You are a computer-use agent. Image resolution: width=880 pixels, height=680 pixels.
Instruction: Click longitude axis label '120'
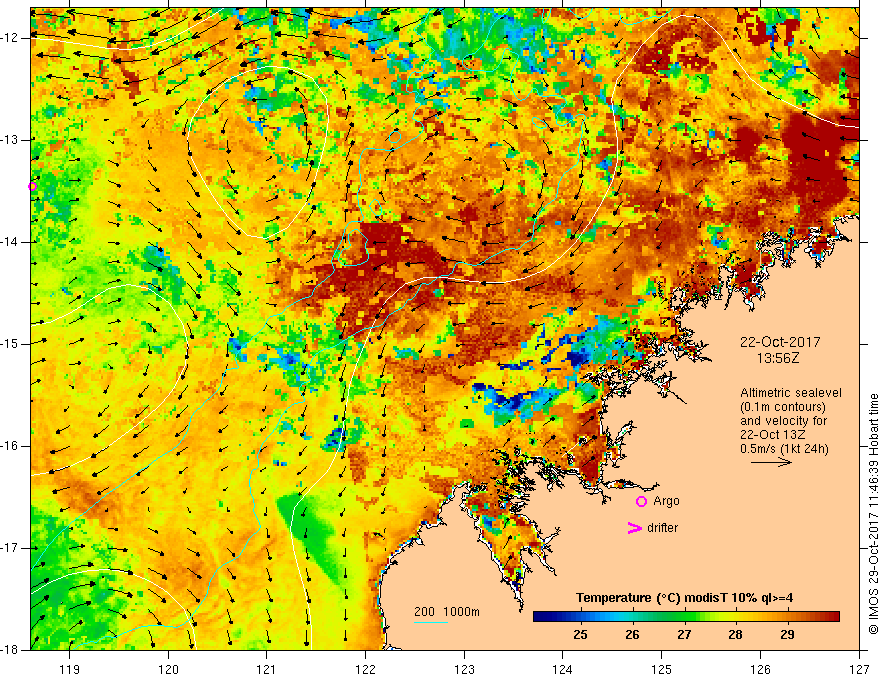(x=168, y=669)
